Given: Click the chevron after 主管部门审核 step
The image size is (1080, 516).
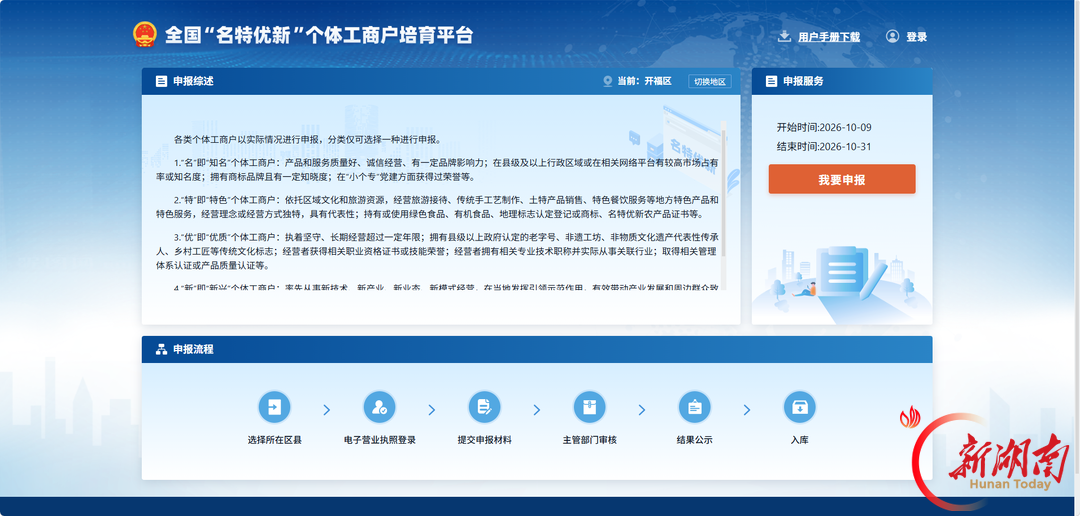Looking at the screenshot, I should [x=642, y=410].
